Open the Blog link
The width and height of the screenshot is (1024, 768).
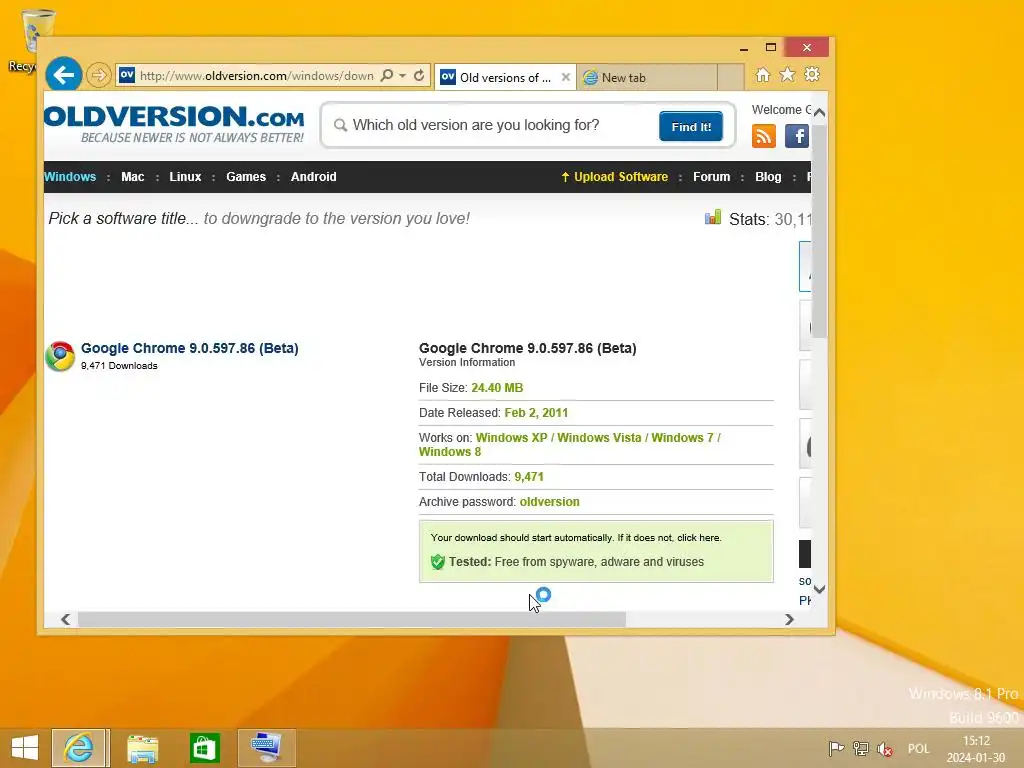coord(768,177)
